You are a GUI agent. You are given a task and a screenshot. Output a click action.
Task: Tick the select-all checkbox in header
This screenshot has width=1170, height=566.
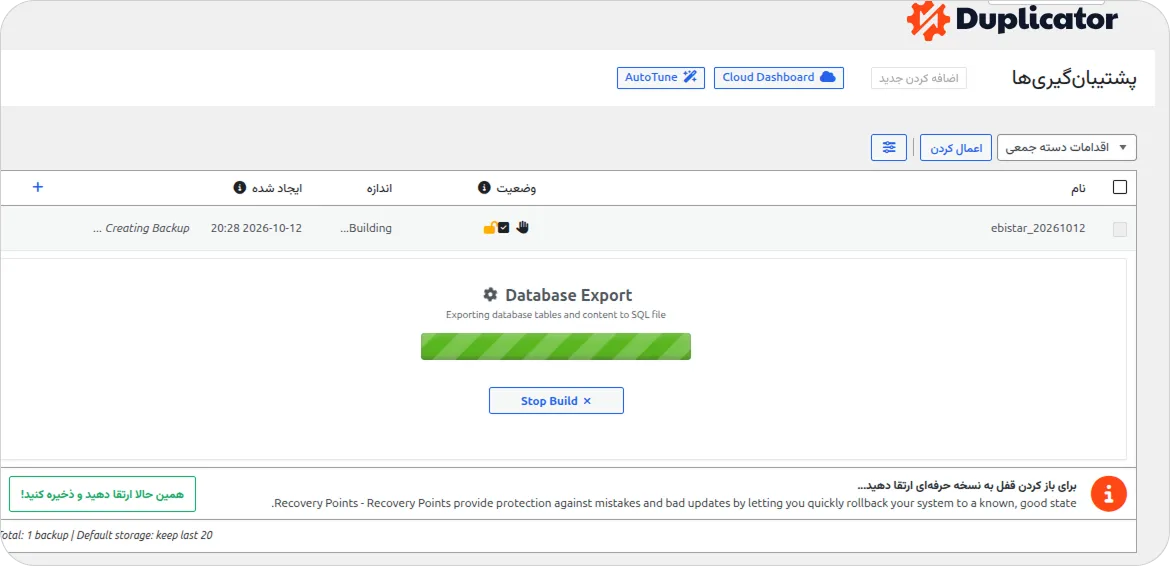tap(1119, 187)
